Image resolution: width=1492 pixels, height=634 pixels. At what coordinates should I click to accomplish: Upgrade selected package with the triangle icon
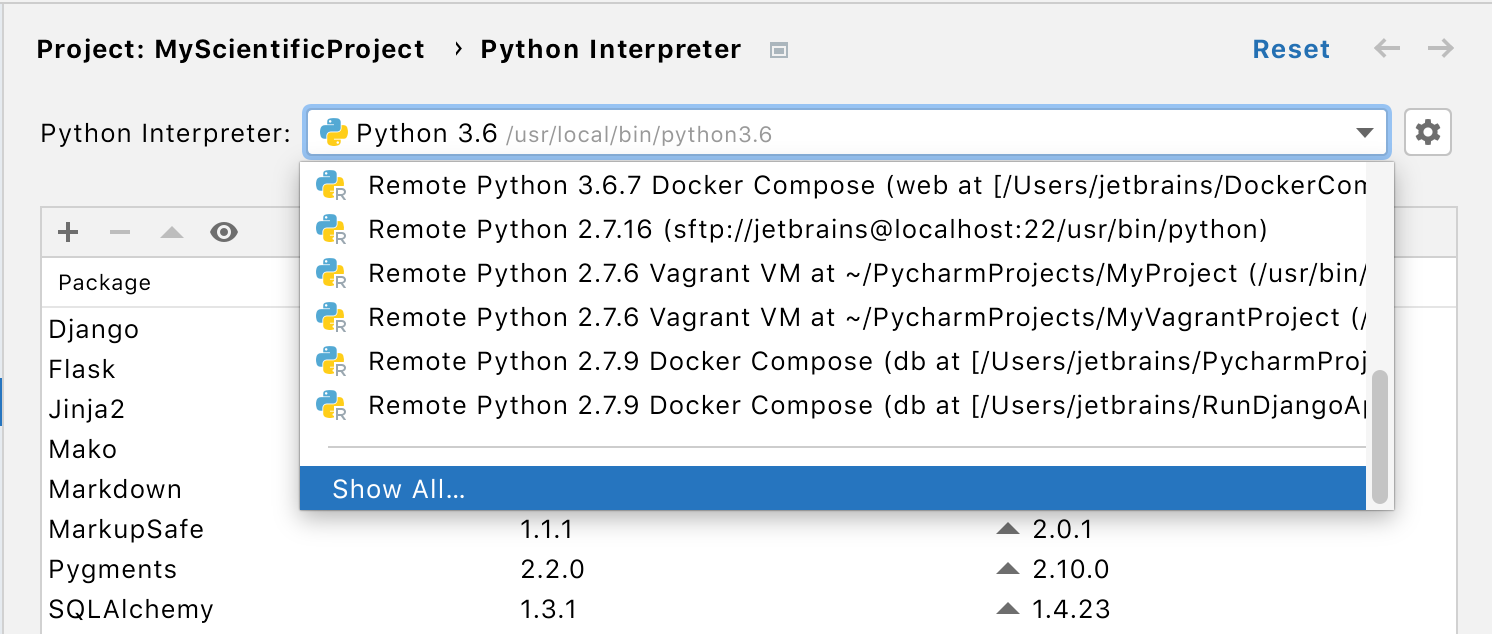click(172, 231)
